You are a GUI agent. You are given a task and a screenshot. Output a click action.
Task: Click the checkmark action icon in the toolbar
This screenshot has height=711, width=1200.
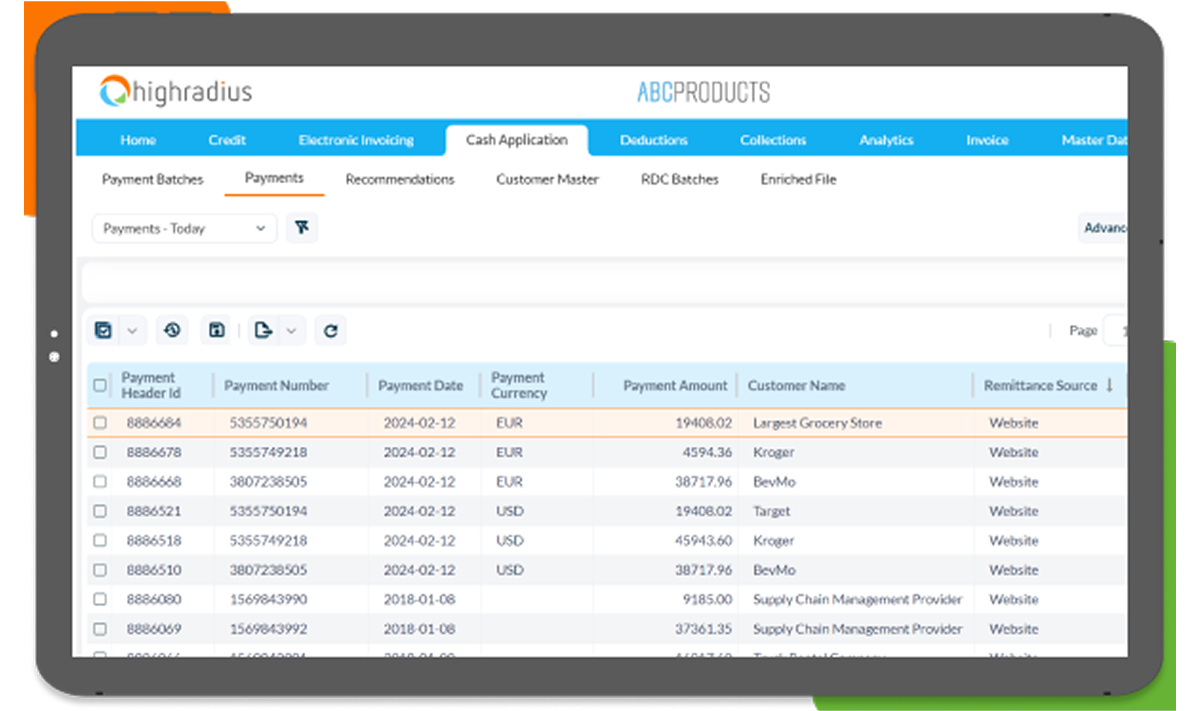(x=104, y=330)
